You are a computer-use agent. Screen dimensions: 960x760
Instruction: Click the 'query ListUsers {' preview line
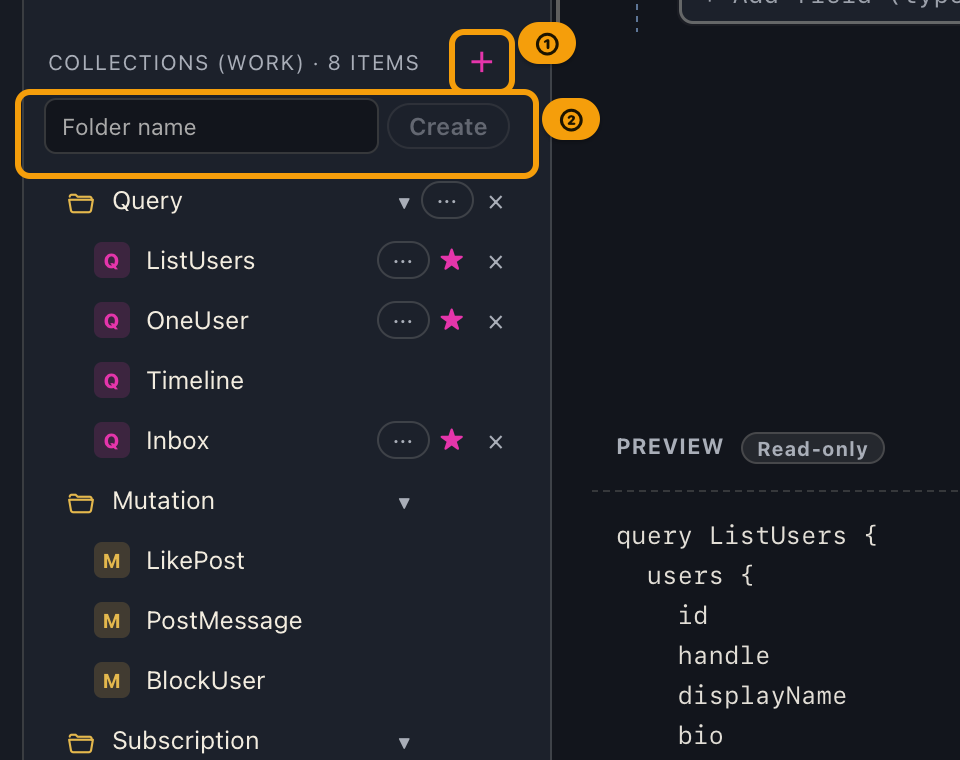pyautogui.click(x=747, y=536)
